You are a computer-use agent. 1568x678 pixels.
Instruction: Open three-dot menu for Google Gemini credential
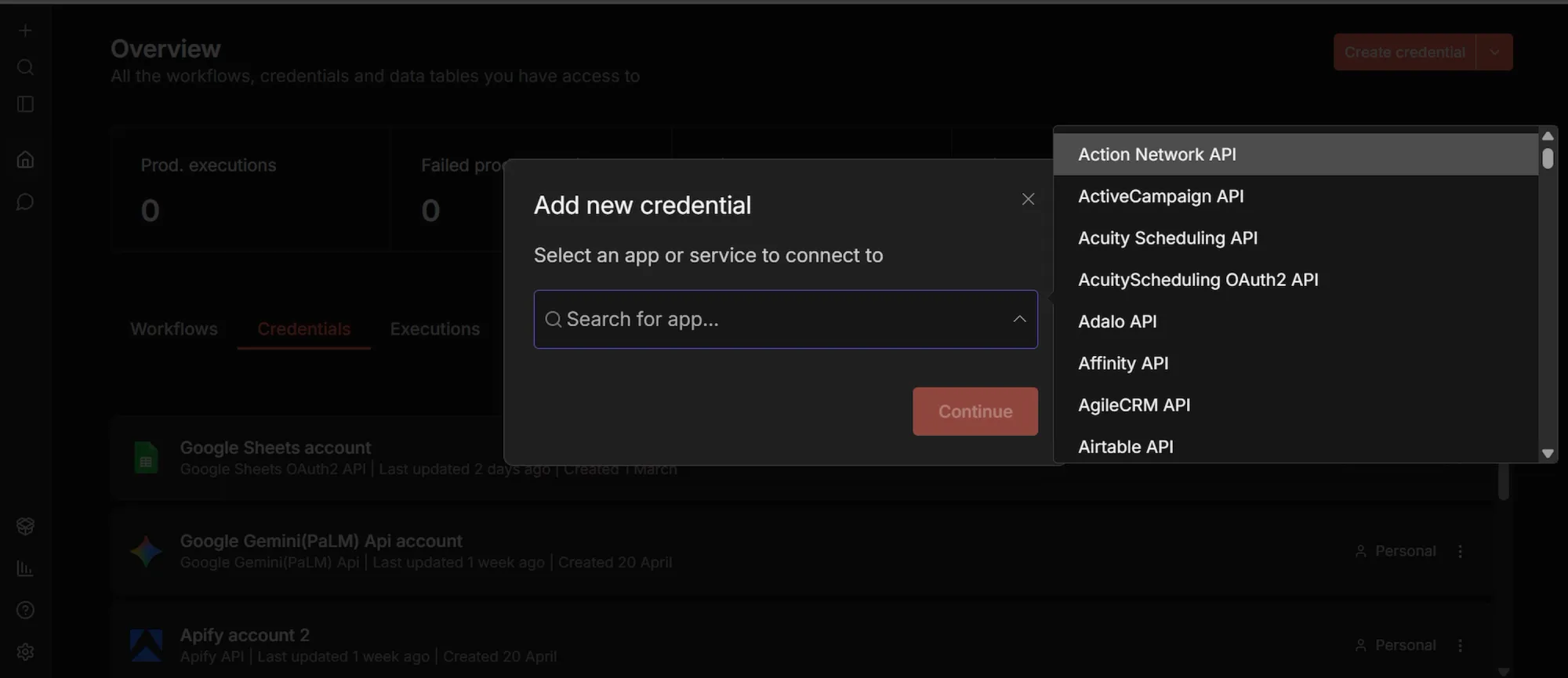pos(1460,551)
